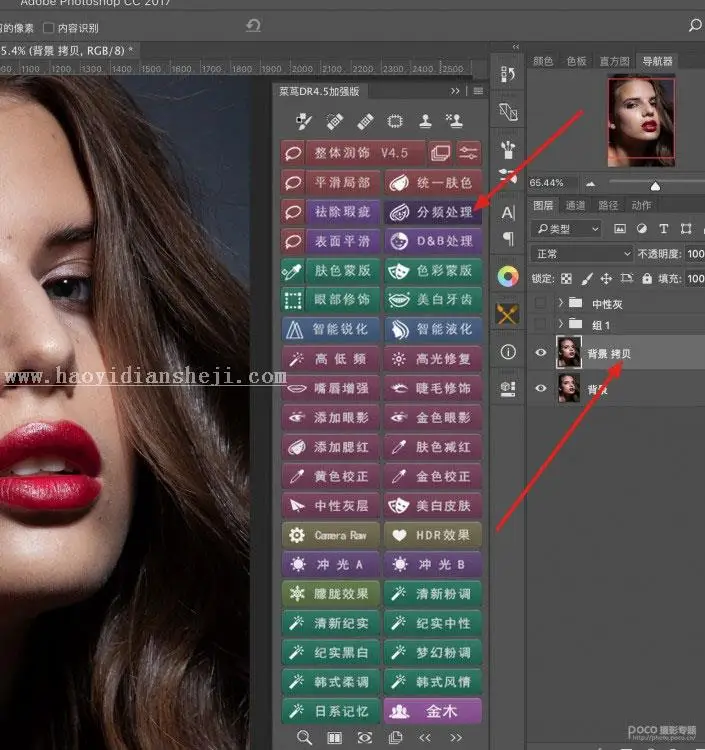This screenshot has width=705, height=750.
Task: Open the History panel icon in the dock
Action: click(x=508, y=75)
